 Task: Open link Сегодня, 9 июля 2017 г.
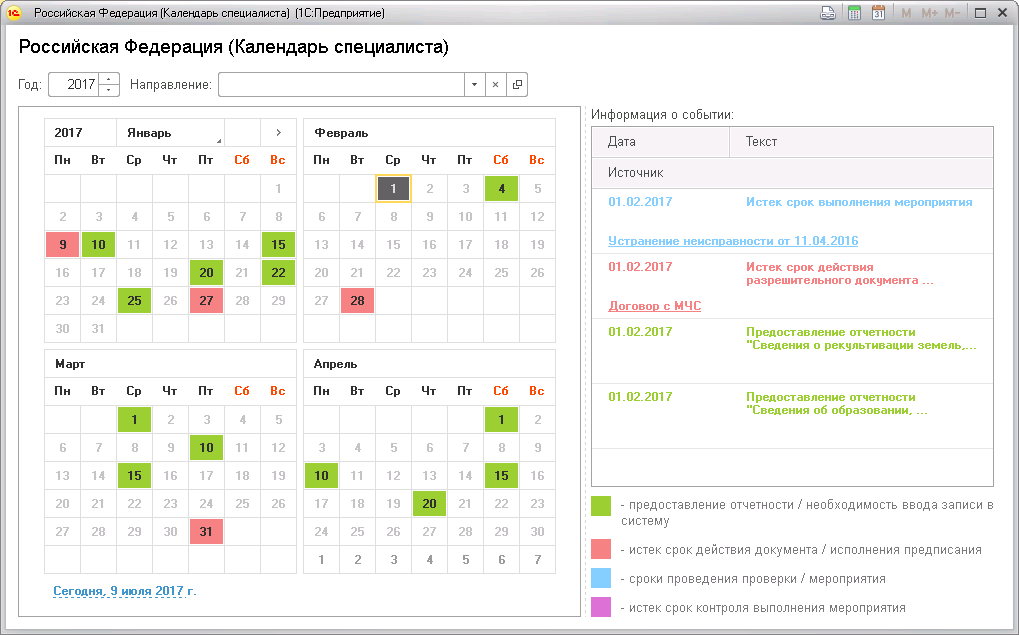(x=125, y=591)
